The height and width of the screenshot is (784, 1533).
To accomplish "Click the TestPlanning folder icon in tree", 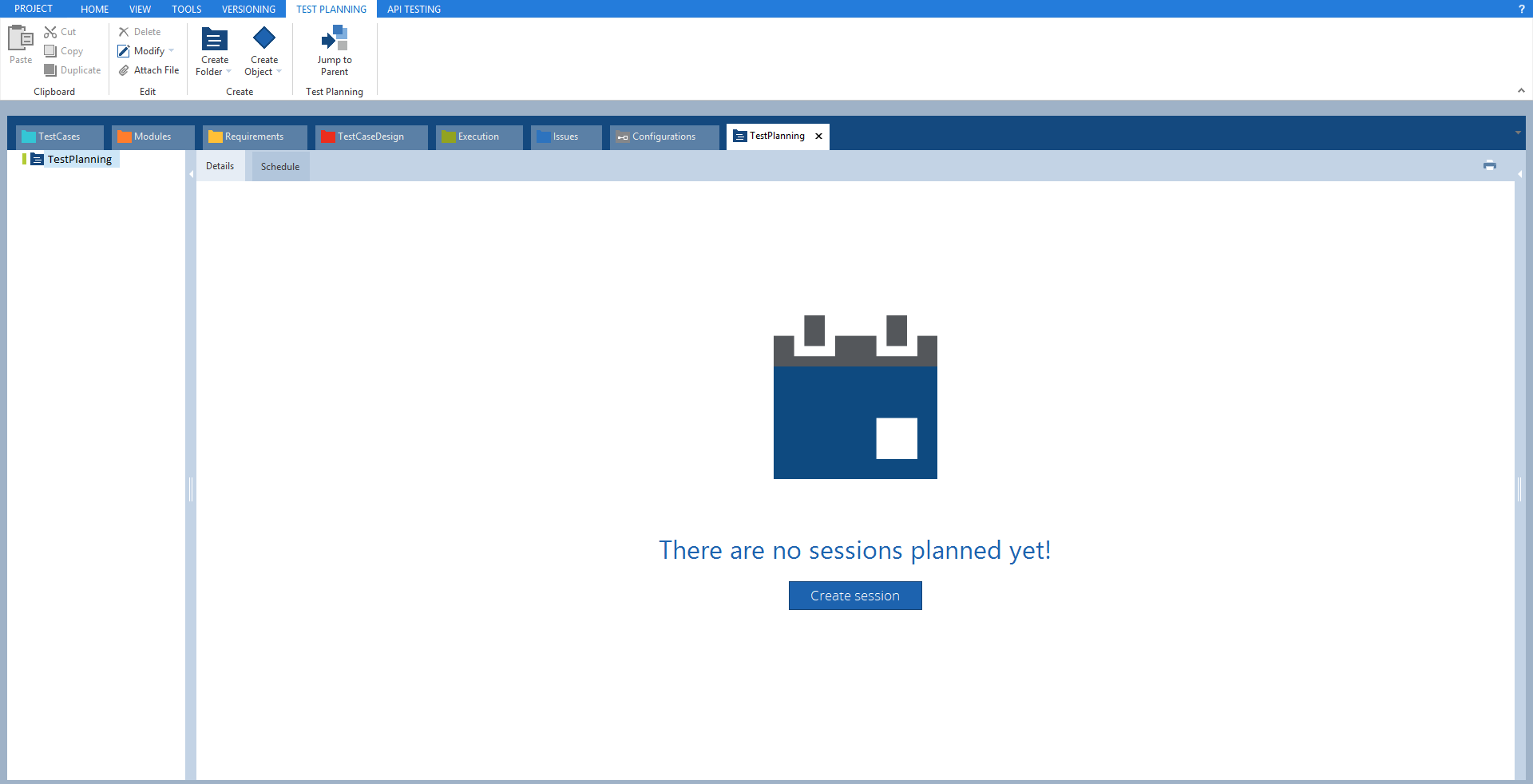I will point(37,159).
